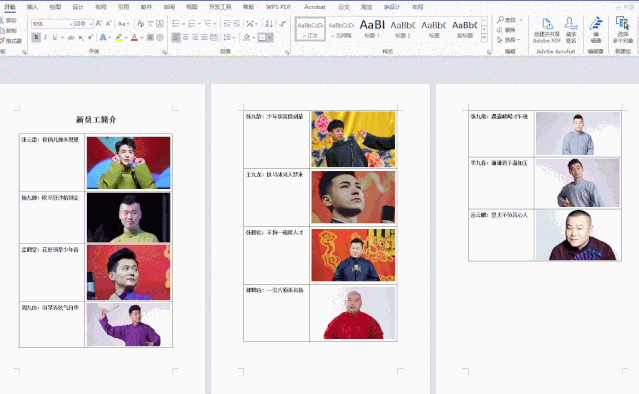Click the Bullets list icon

pyautogui.click(x=176, y=24)
